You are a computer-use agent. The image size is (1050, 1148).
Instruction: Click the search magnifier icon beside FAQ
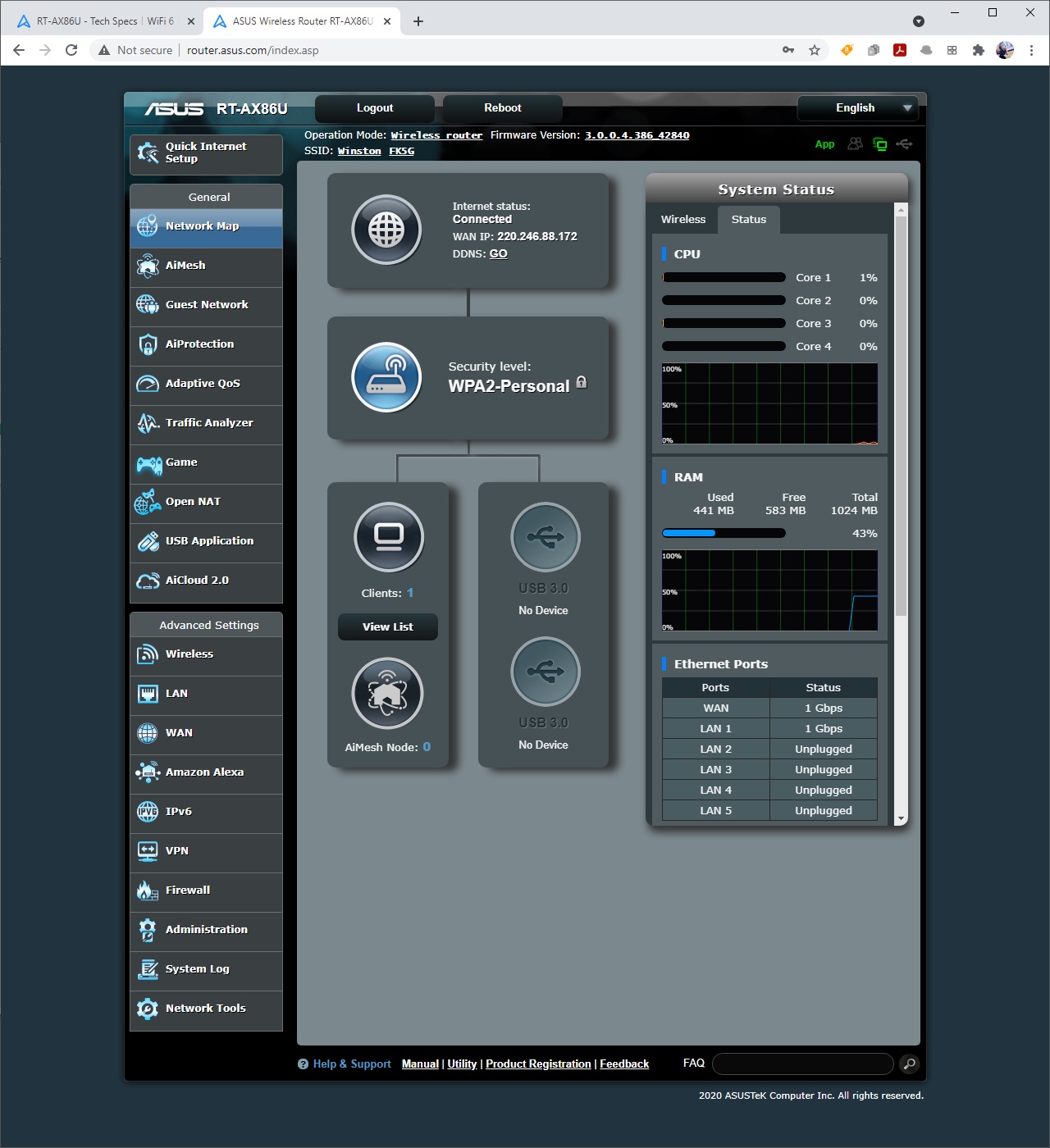pyautogui.click(x=909, y=1064)
